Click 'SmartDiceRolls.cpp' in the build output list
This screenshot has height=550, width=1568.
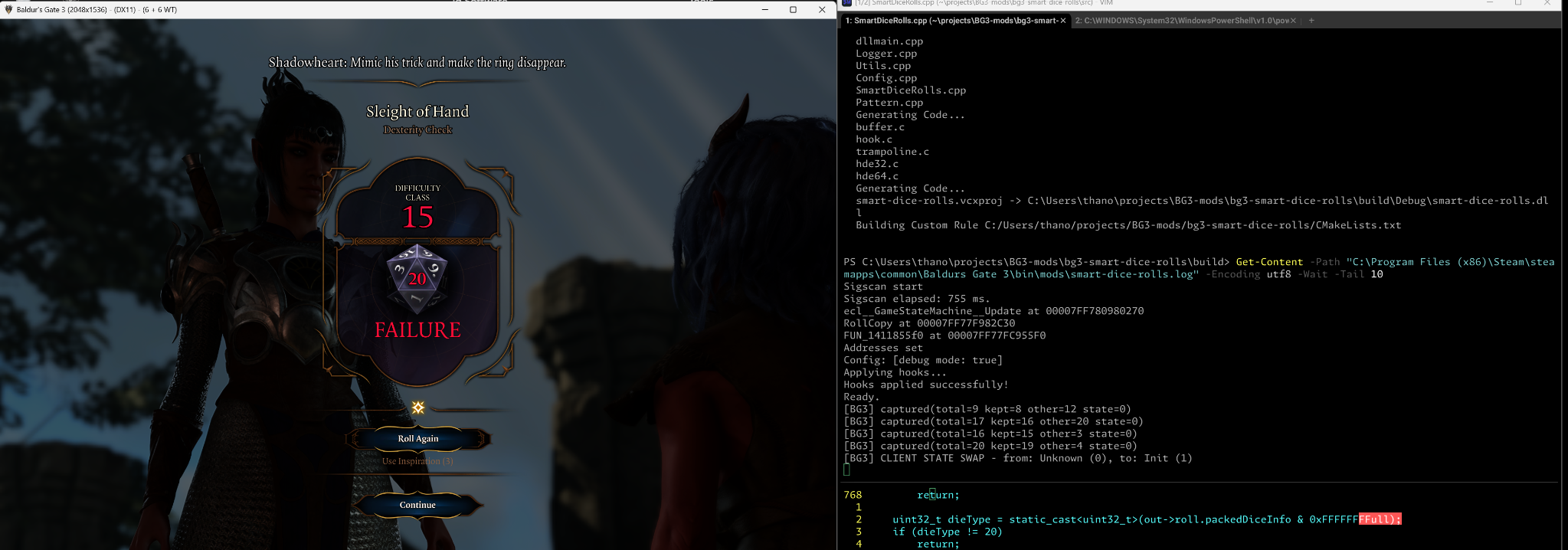pos(911,90)
